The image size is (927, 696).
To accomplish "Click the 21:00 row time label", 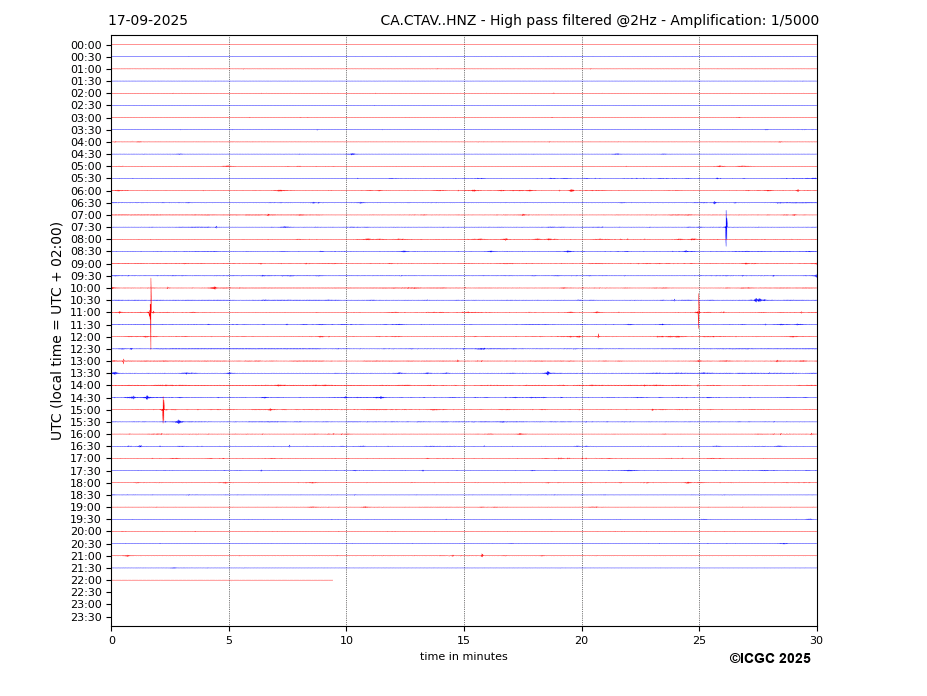I will point(86,556).
